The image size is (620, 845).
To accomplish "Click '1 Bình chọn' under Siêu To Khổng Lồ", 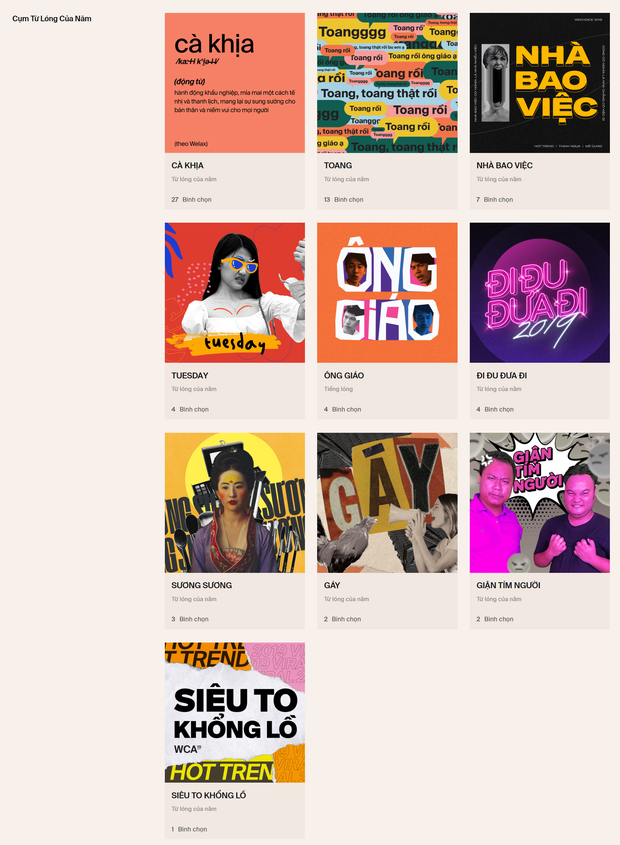I will point(189,829).
